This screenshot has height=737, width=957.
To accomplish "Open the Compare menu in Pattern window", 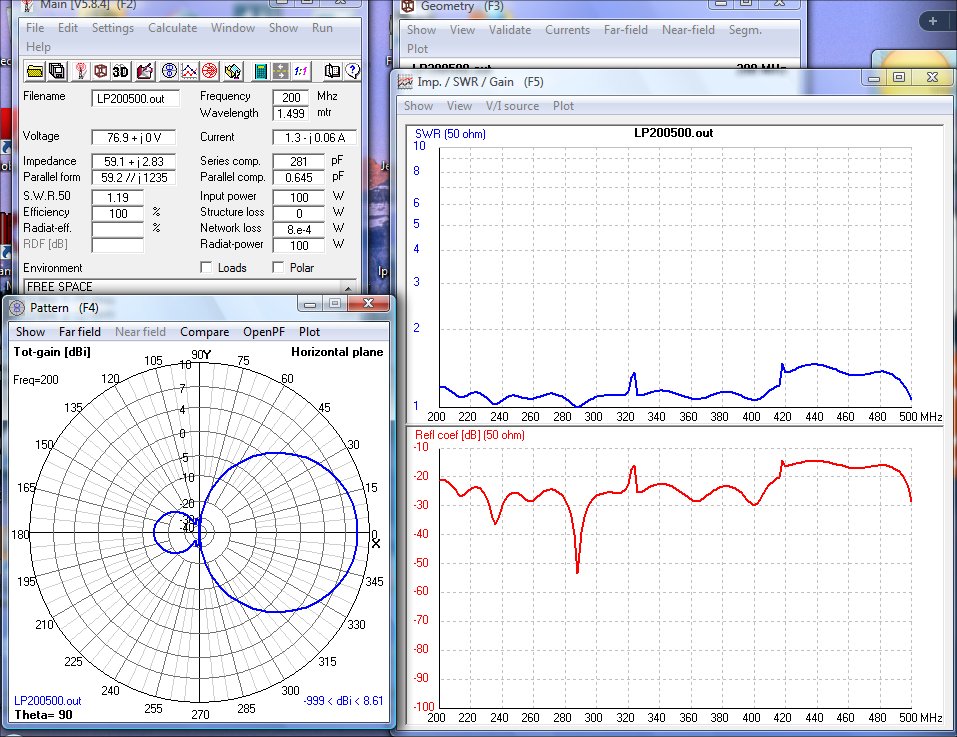I will tap(204, 332).
